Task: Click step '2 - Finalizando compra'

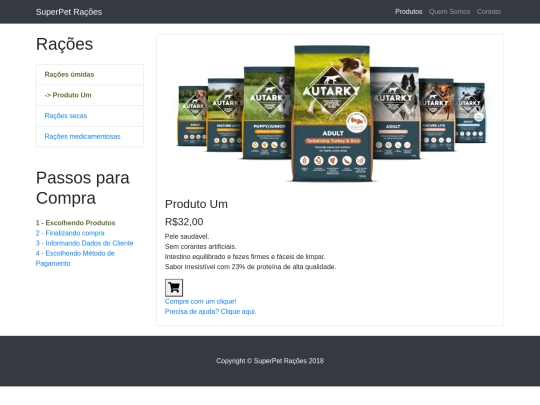Action: 70,233
